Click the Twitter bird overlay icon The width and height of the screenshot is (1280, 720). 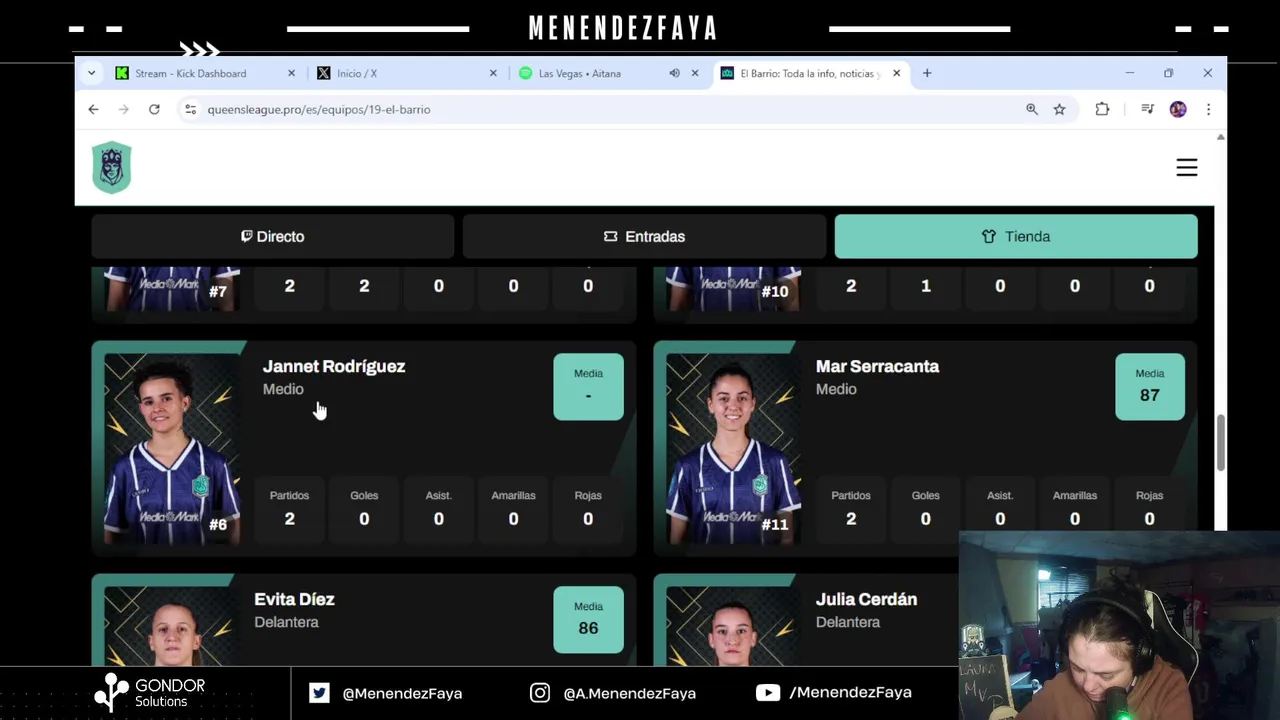click(319, 692)
